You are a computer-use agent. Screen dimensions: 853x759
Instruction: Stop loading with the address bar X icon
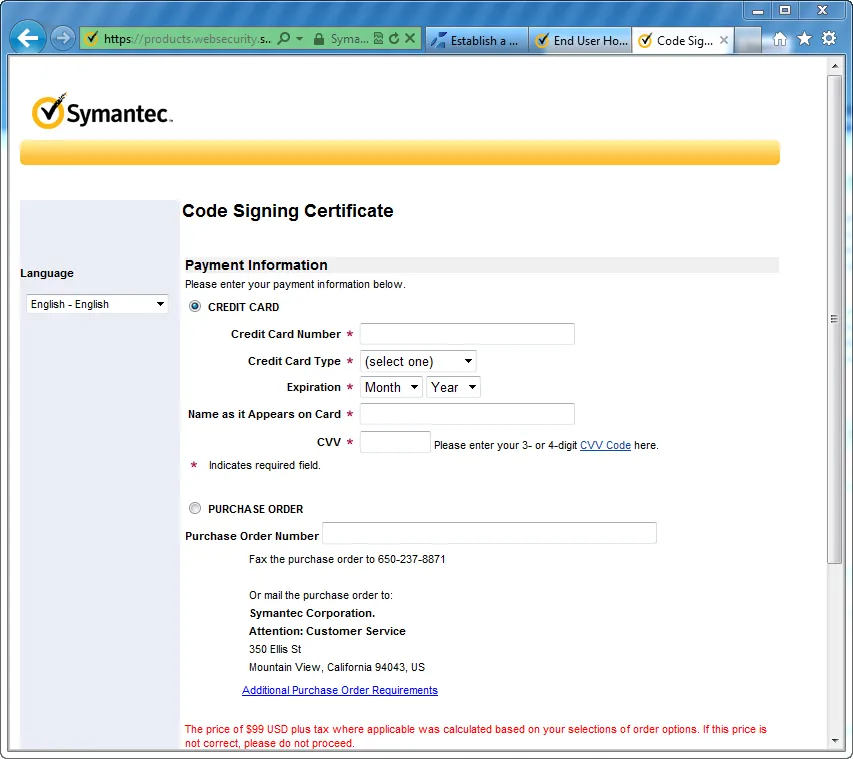pyautogui.click(x=410, y=39)
